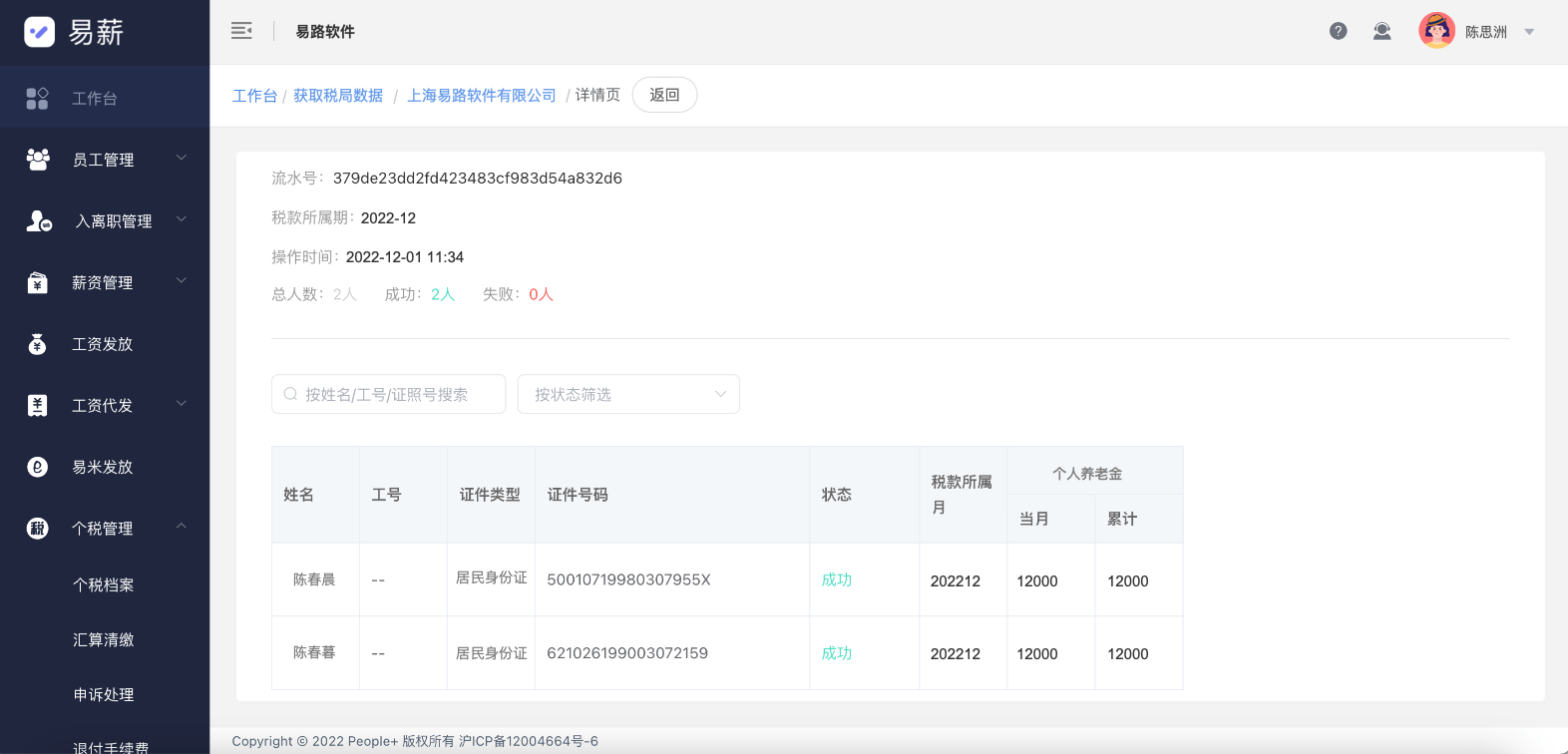Open 工作台 from the sidebar
Image resolution: width=1568 pixels, height=754 pixels.
(x=94, y=99)
